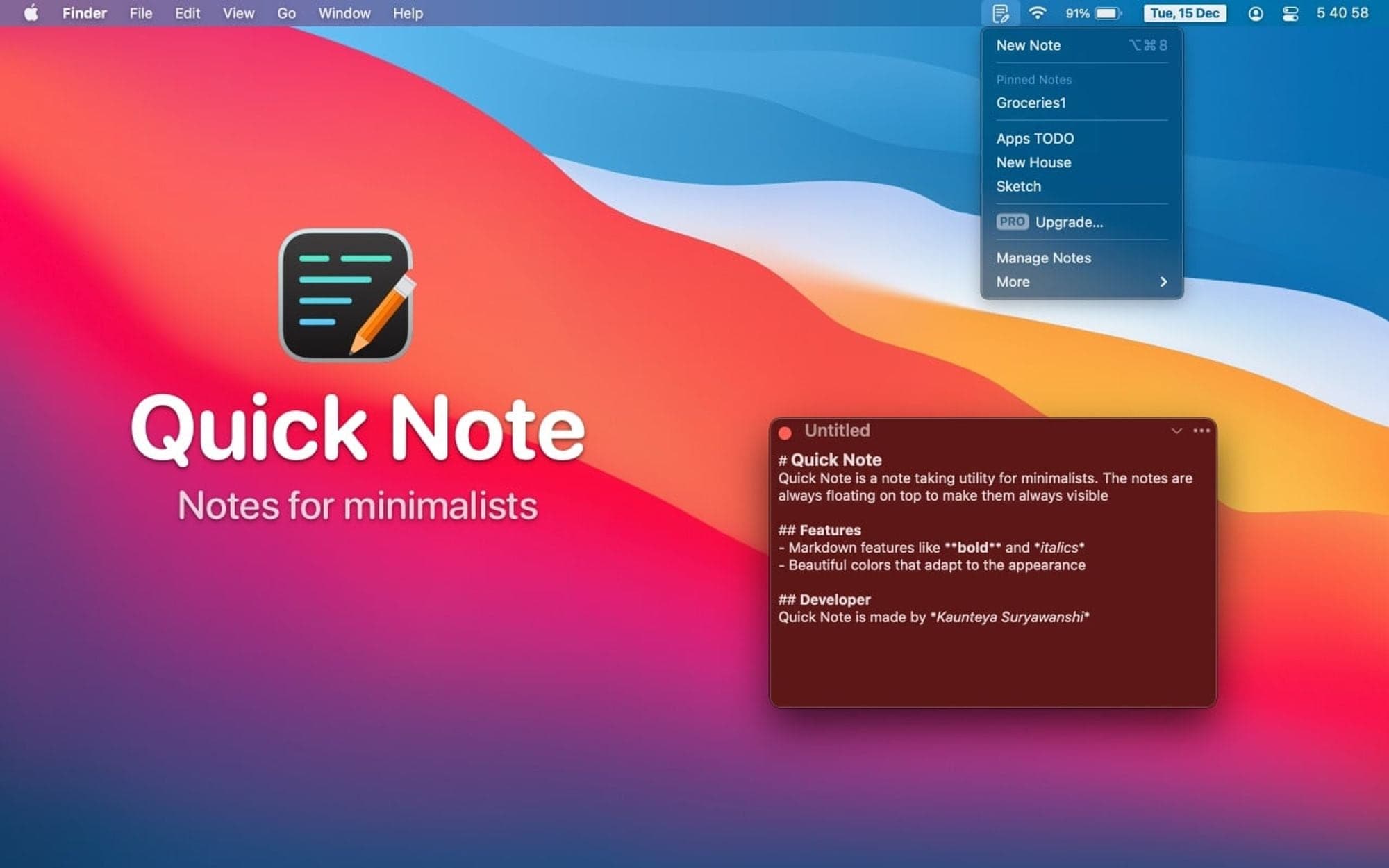Click the Untitled note title
The width and height of the screenshot is (1389, 868).
(837, 431)
